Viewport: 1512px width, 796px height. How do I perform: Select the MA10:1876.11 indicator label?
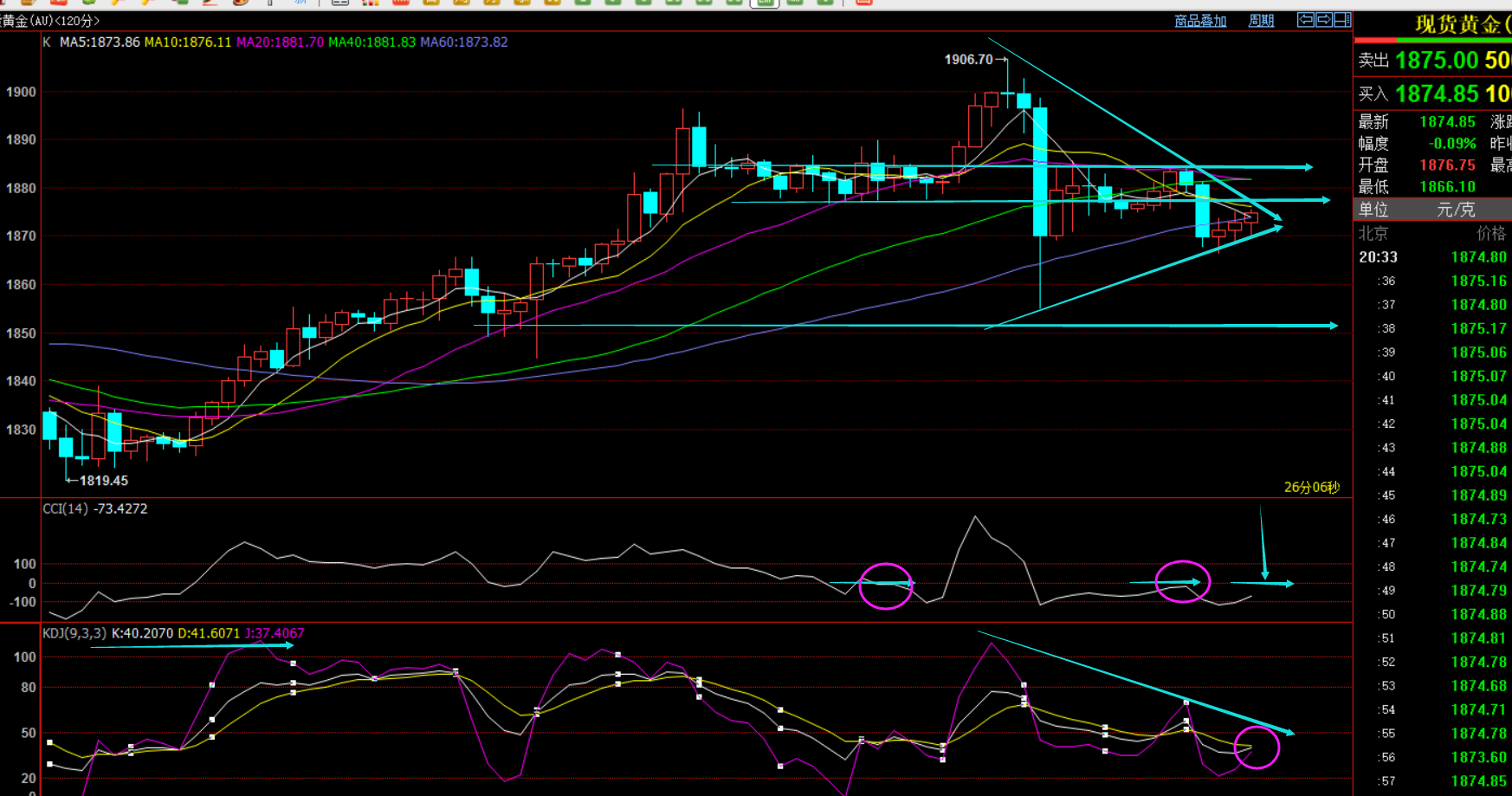click(x=188, y=42)
